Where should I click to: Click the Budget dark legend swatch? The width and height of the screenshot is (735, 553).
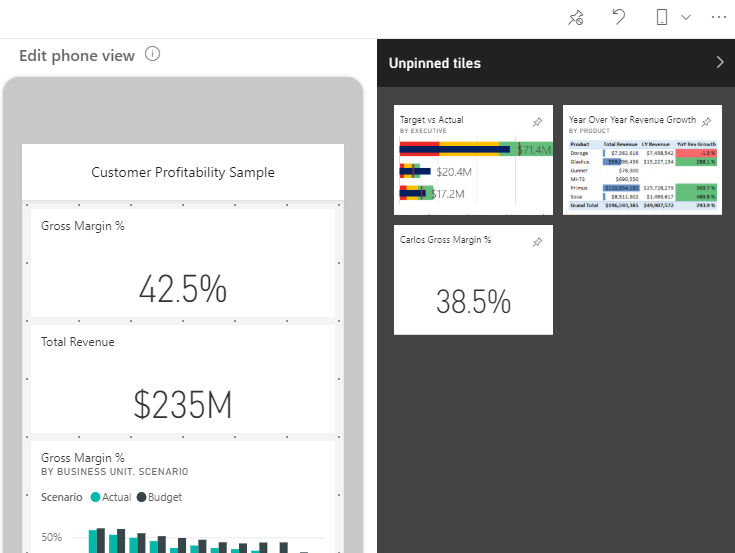(x=142, y=497)
